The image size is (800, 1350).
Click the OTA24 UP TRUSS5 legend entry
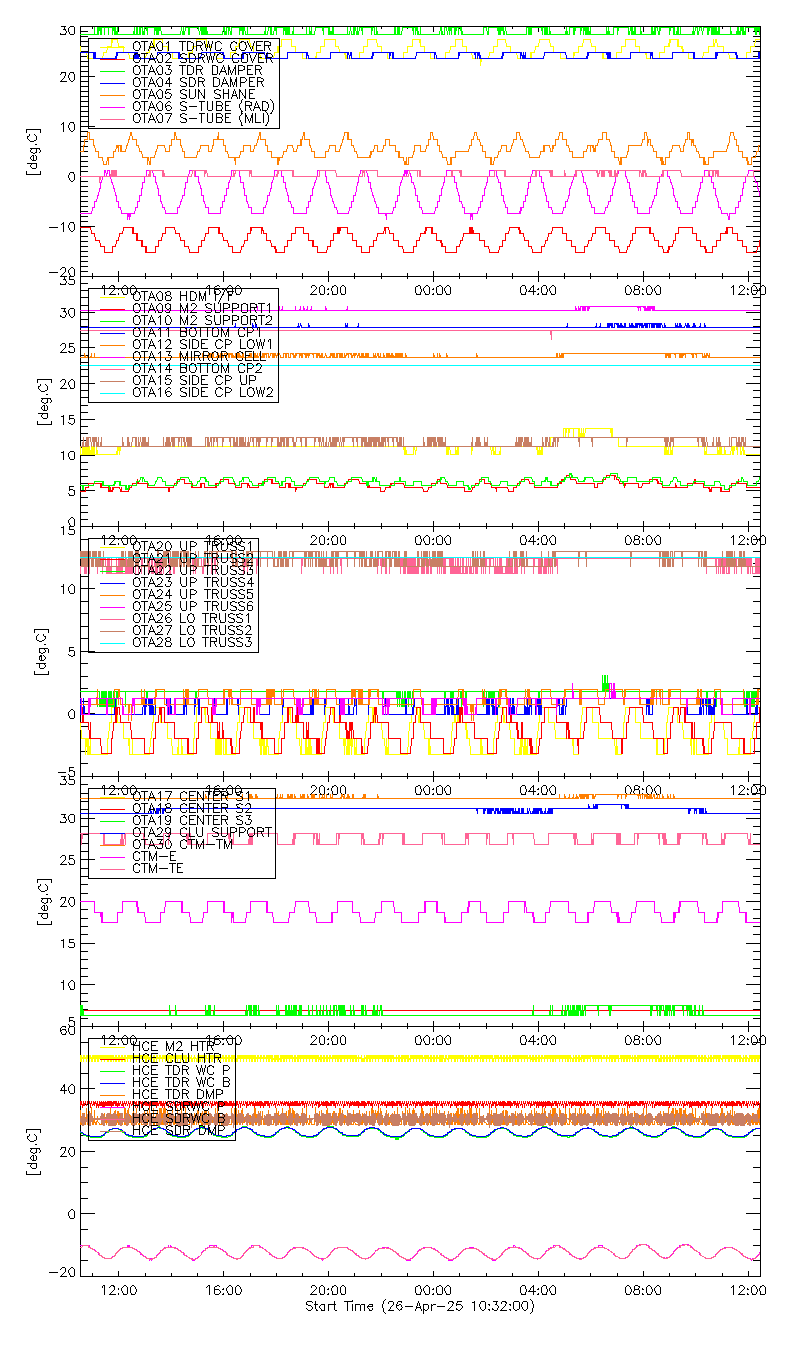[x=193, y=594]
